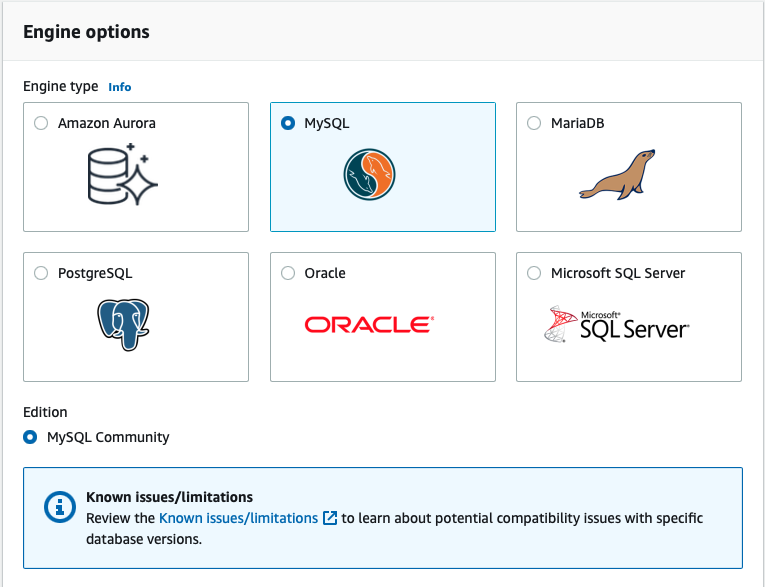Click the Microsoft SQL Server logo
This screenshot has height=587, width=765.
point(617,324)
